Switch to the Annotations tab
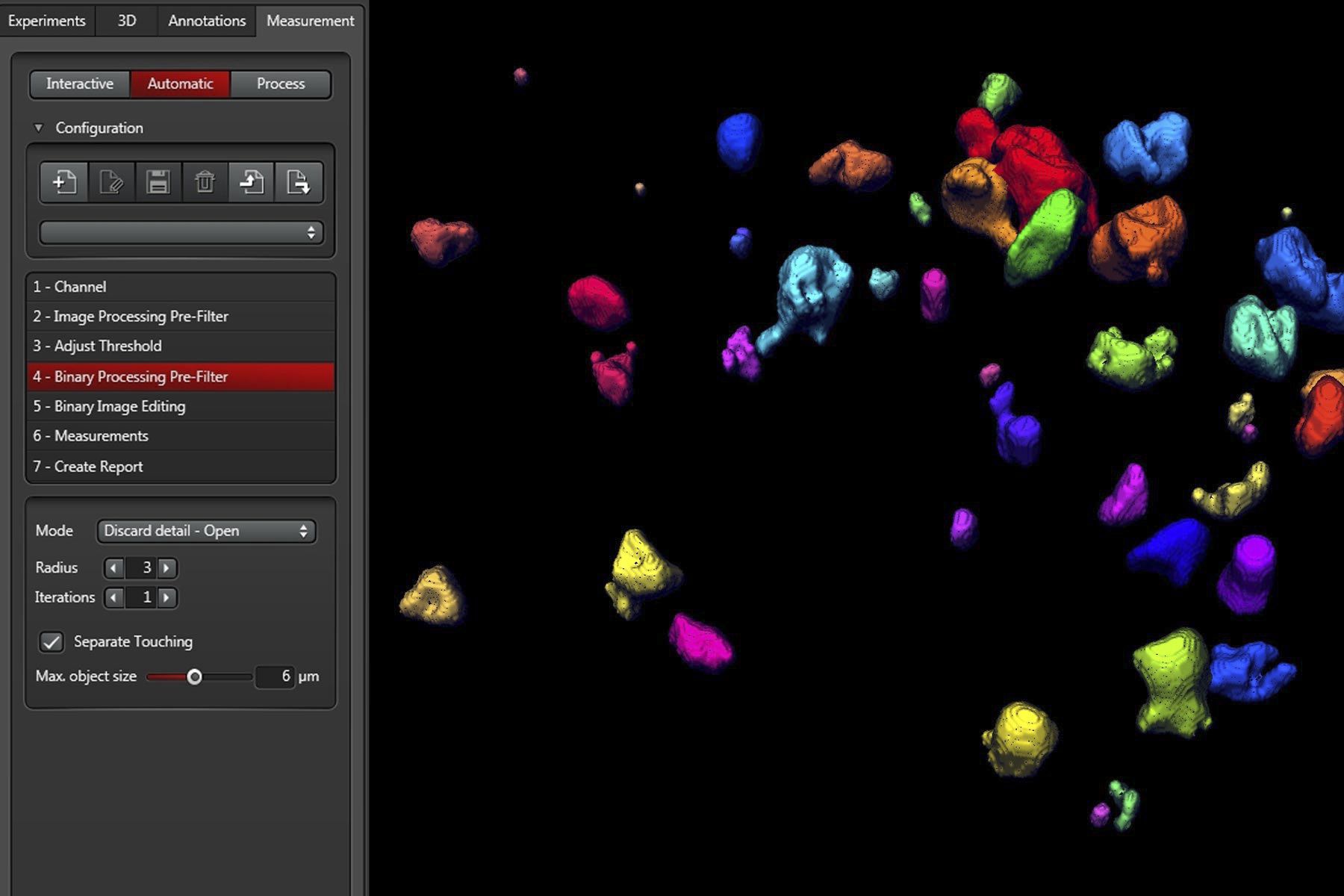The width and height of the screenshot is (1344, 896). coord(207,21)
